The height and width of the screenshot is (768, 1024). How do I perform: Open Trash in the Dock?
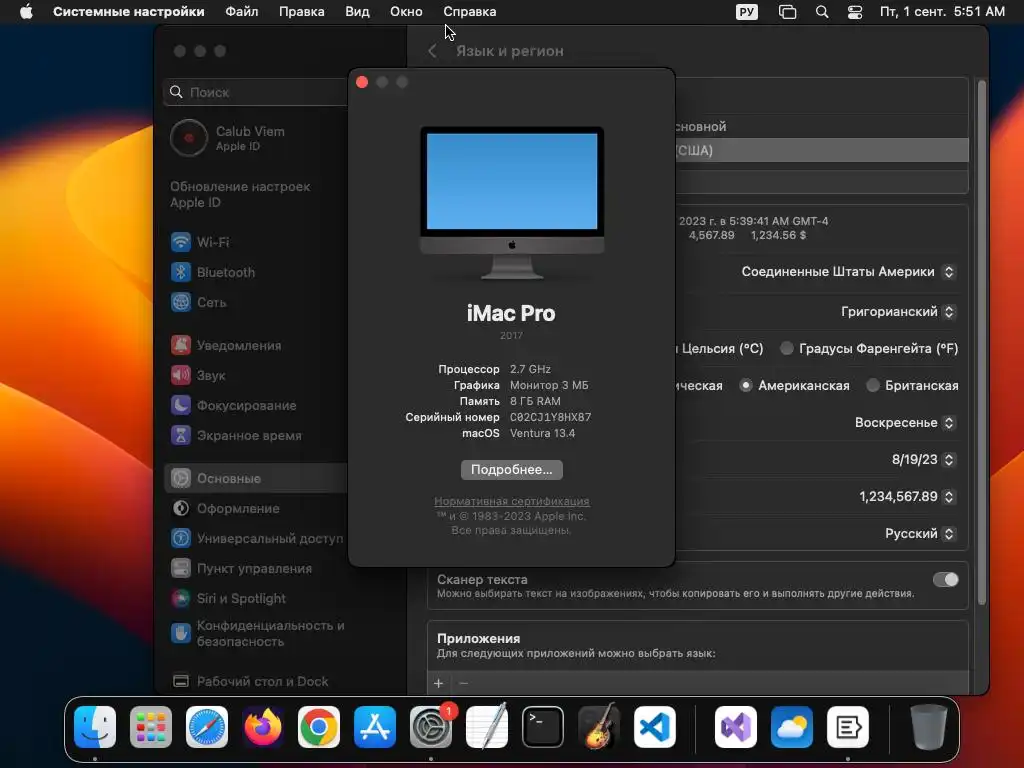pyautogui.click(x=929, y=727)
